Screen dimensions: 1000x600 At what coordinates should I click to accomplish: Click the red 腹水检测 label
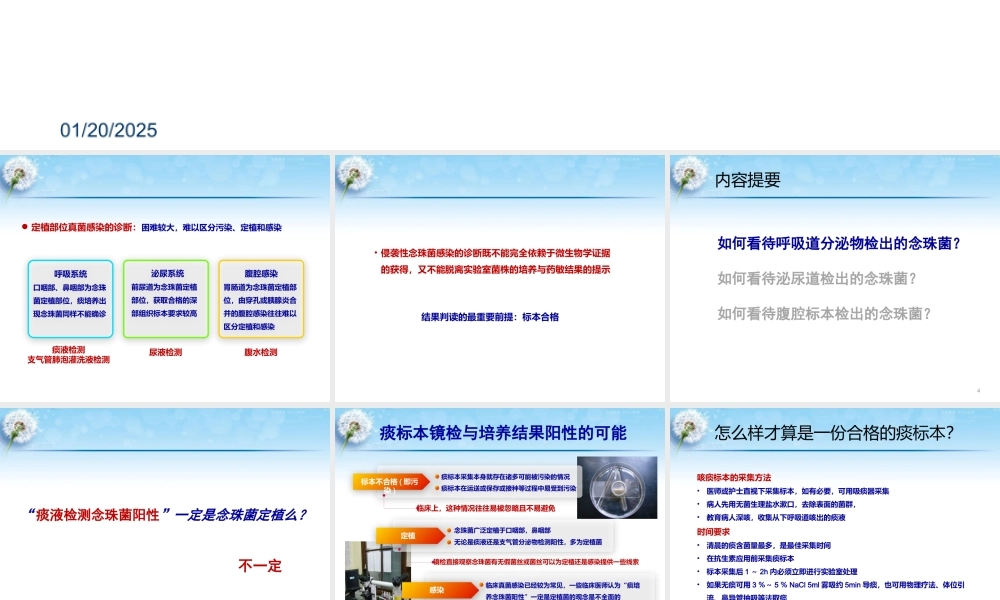coord(261,352)
